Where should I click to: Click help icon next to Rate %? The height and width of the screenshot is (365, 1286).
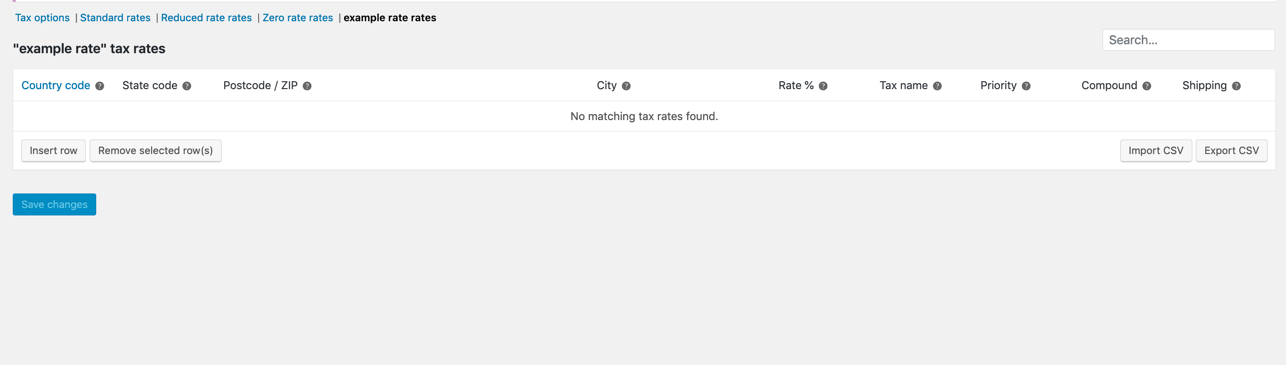(823, 86)
